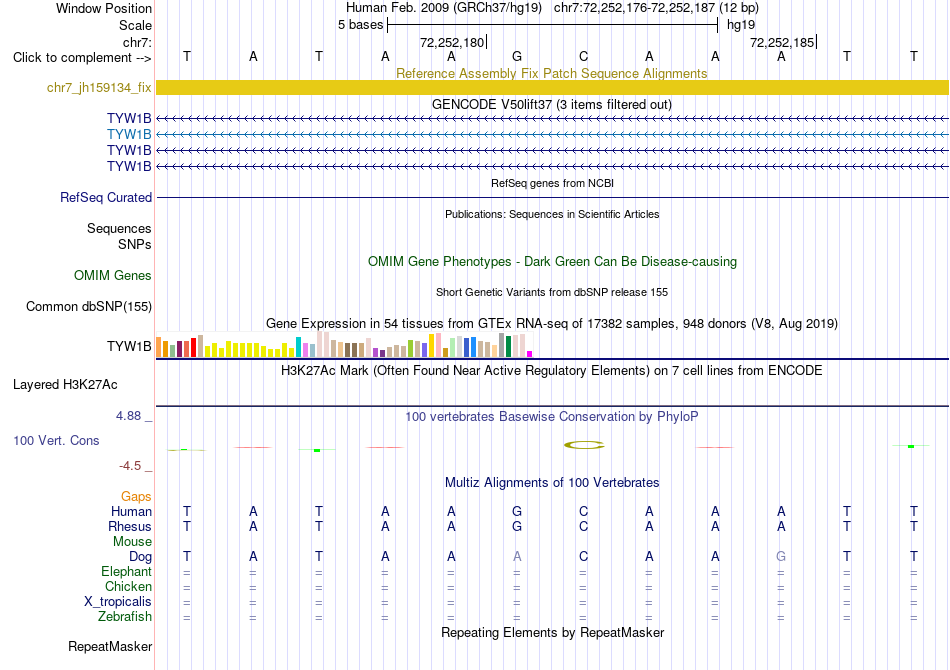Click the 'Sequences' track label
Screen dimensions: 950x670
pos(119,228)
